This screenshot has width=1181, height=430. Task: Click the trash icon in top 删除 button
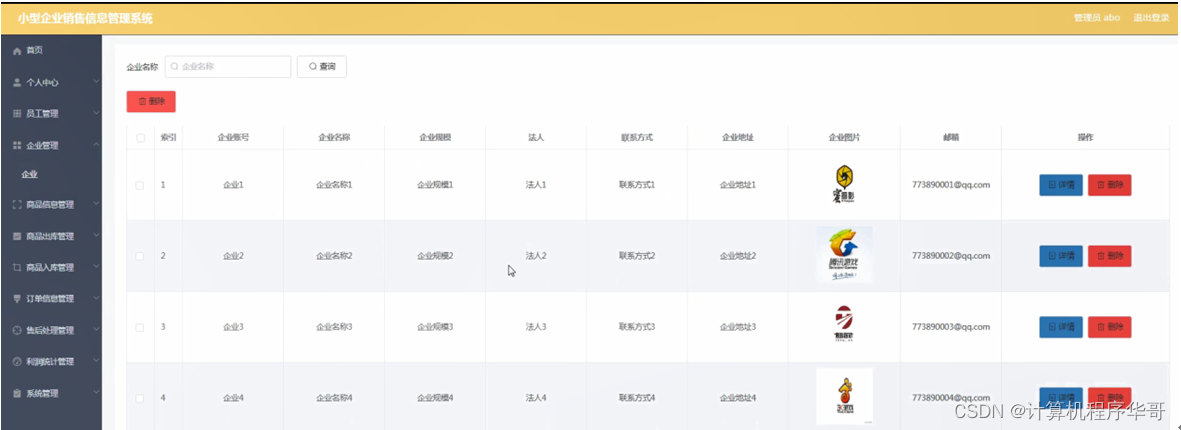(142, 102)
